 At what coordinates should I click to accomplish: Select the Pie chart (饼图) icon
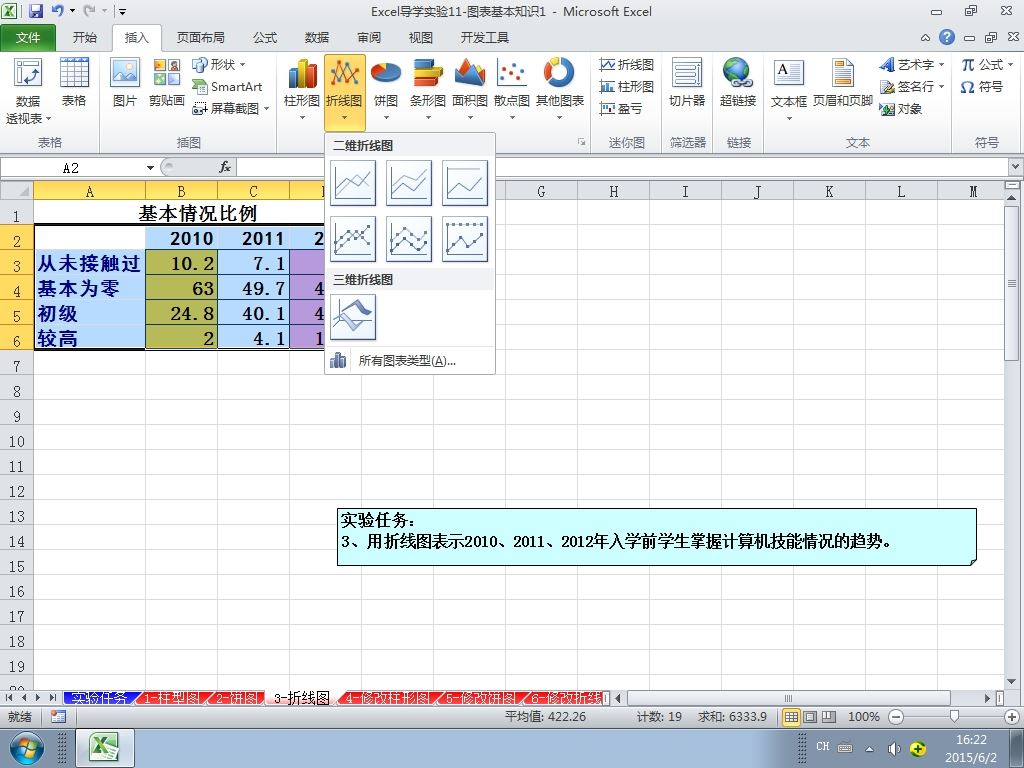coord(385,89)
